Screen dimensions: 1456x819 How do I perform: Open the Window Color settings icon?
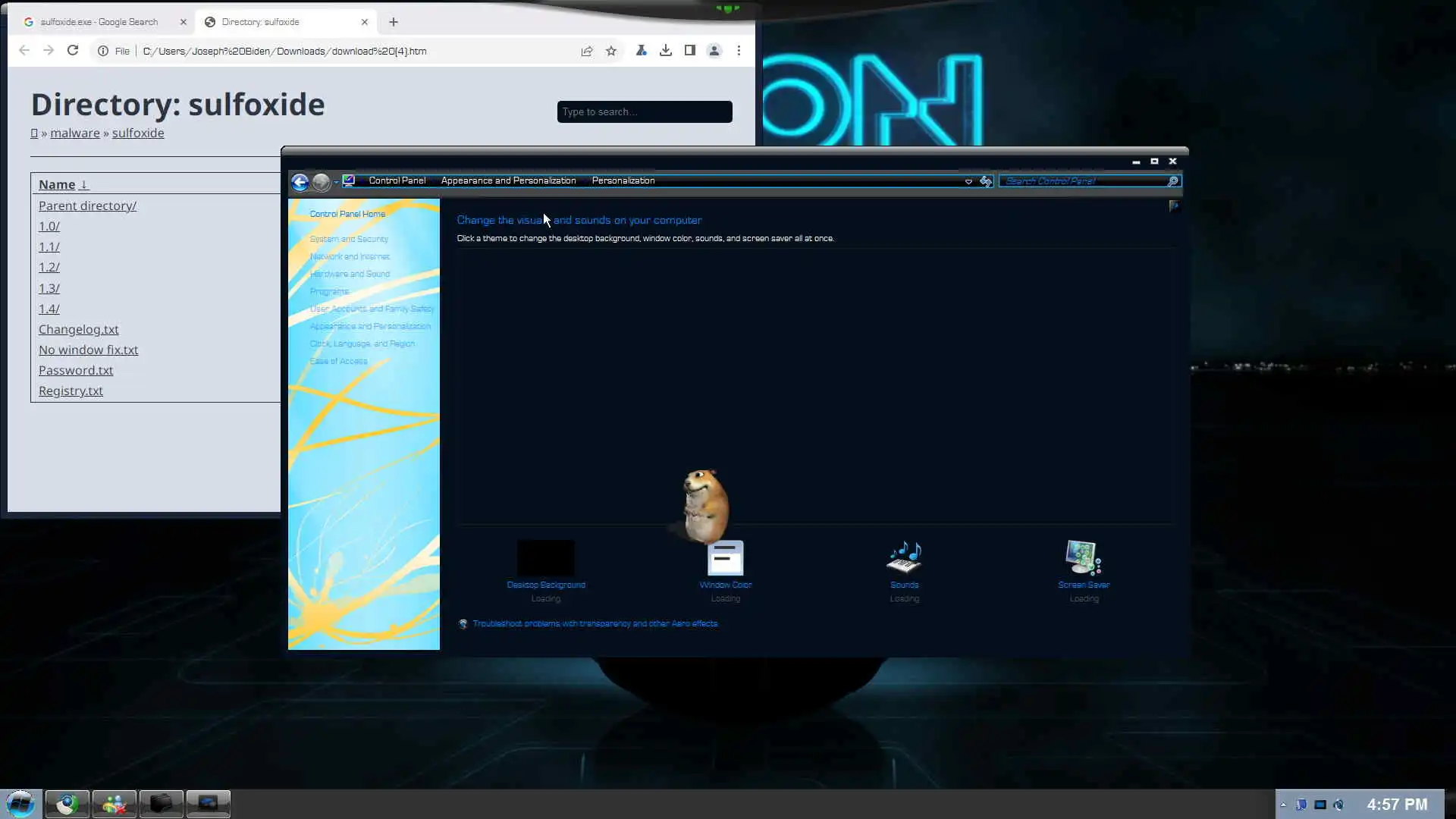[725, 559]
